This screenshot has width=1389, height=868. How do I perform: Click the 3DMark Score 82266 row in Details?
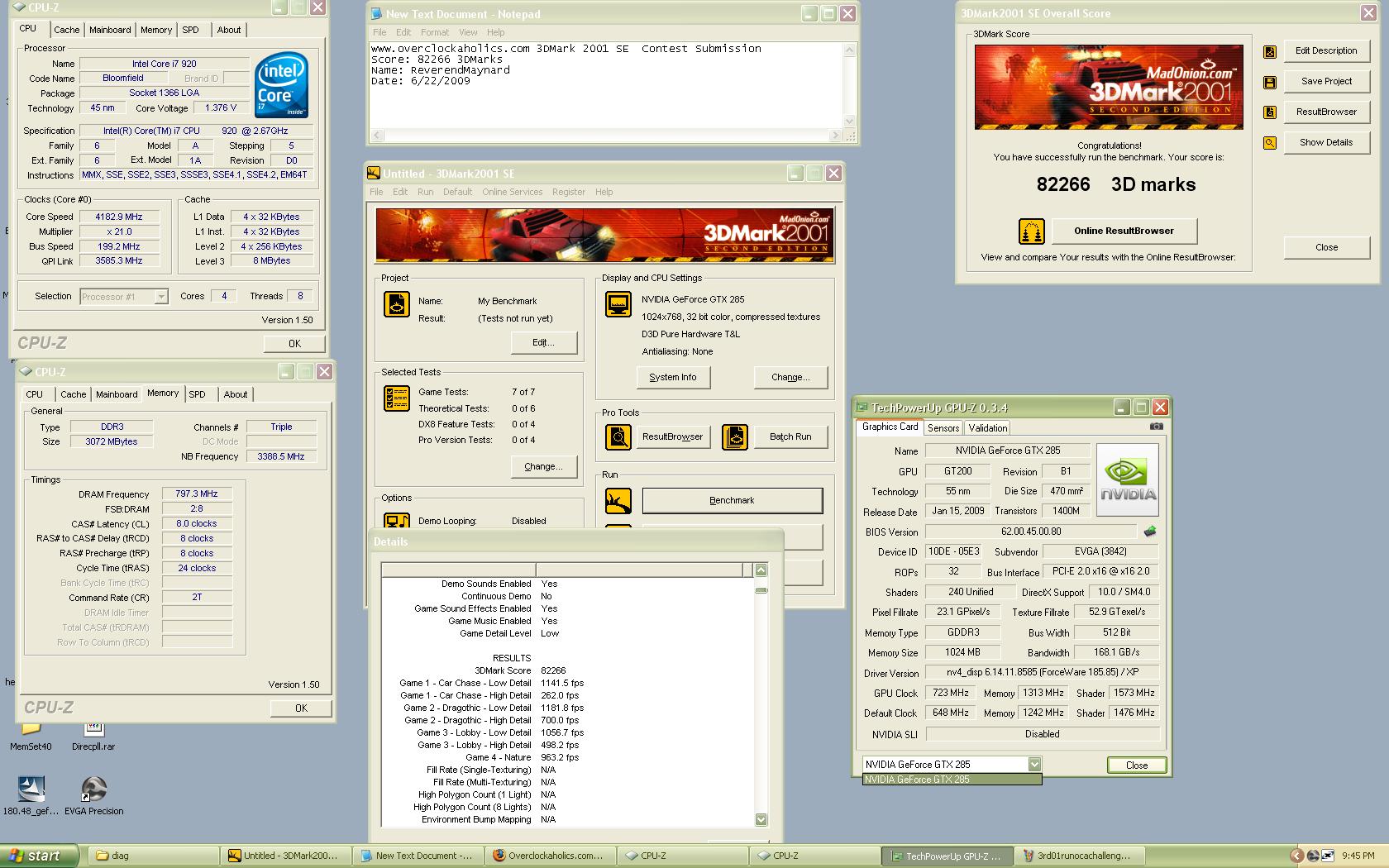(x=567, y=671)
